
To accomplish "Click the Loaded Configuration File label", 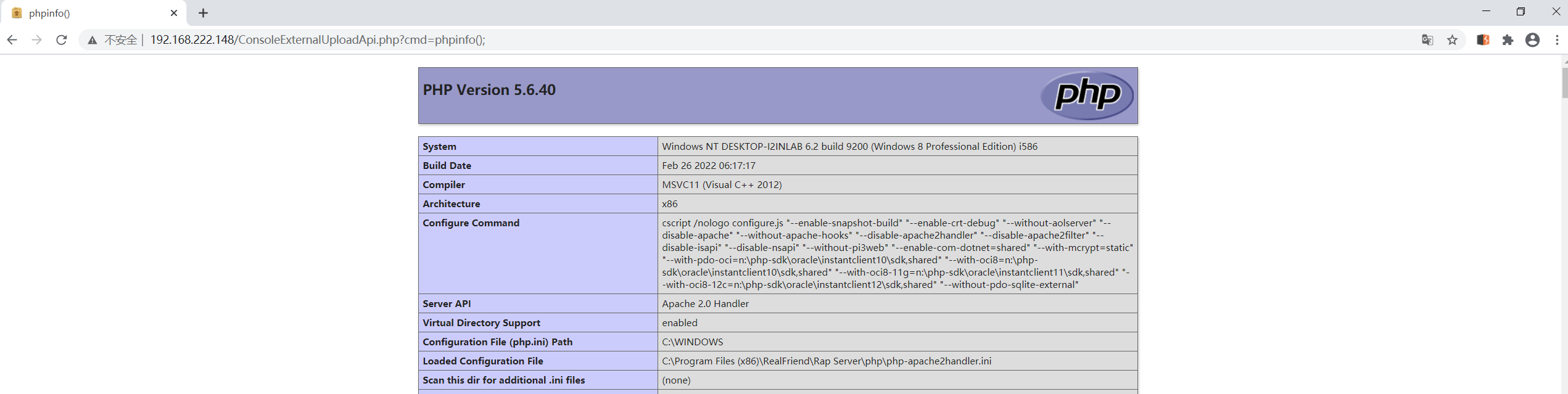I will point(483,361).
